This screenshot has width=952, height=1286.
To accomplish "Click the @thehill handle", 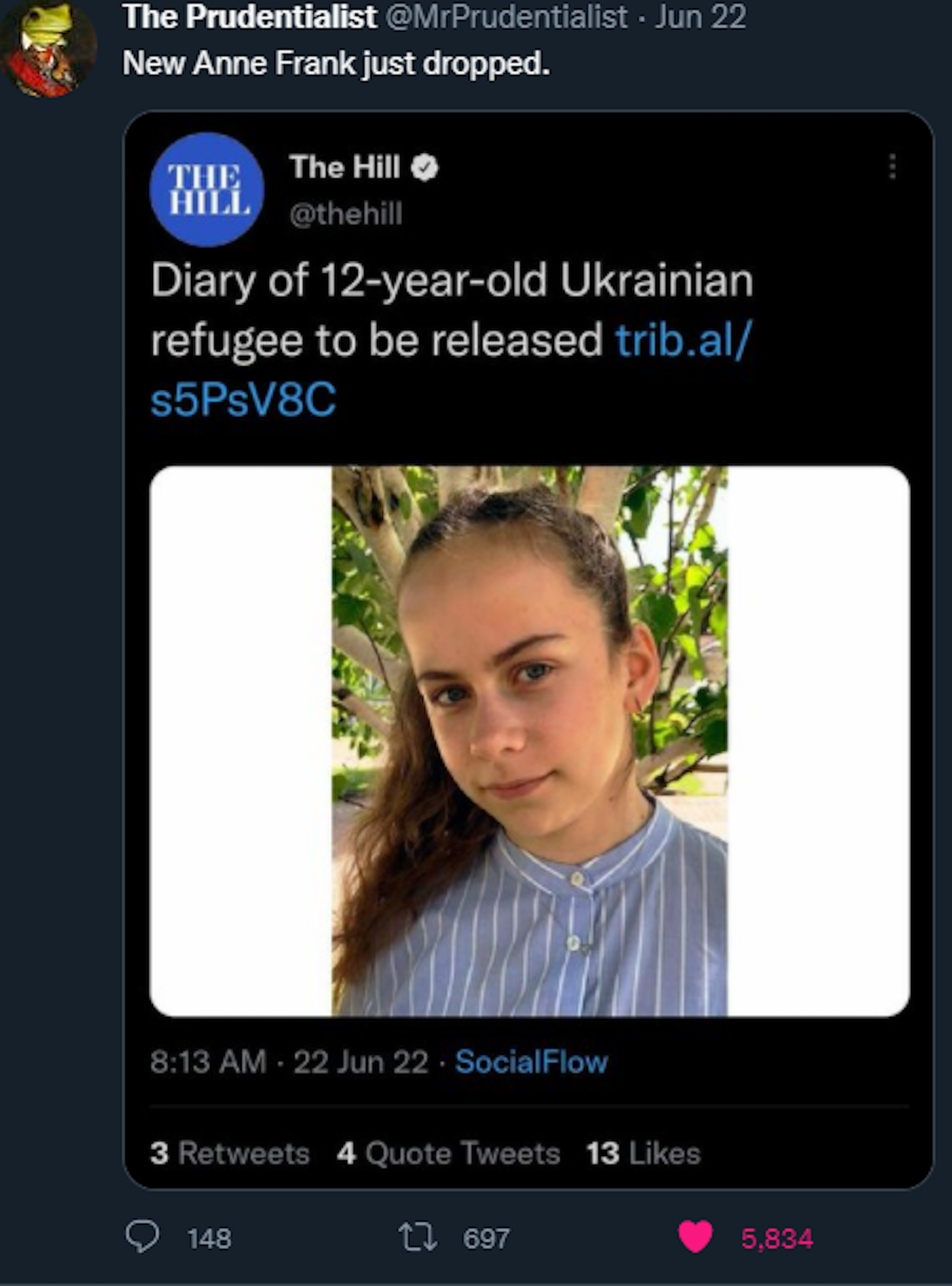I will pyautogui.click(x=346, y=214).
